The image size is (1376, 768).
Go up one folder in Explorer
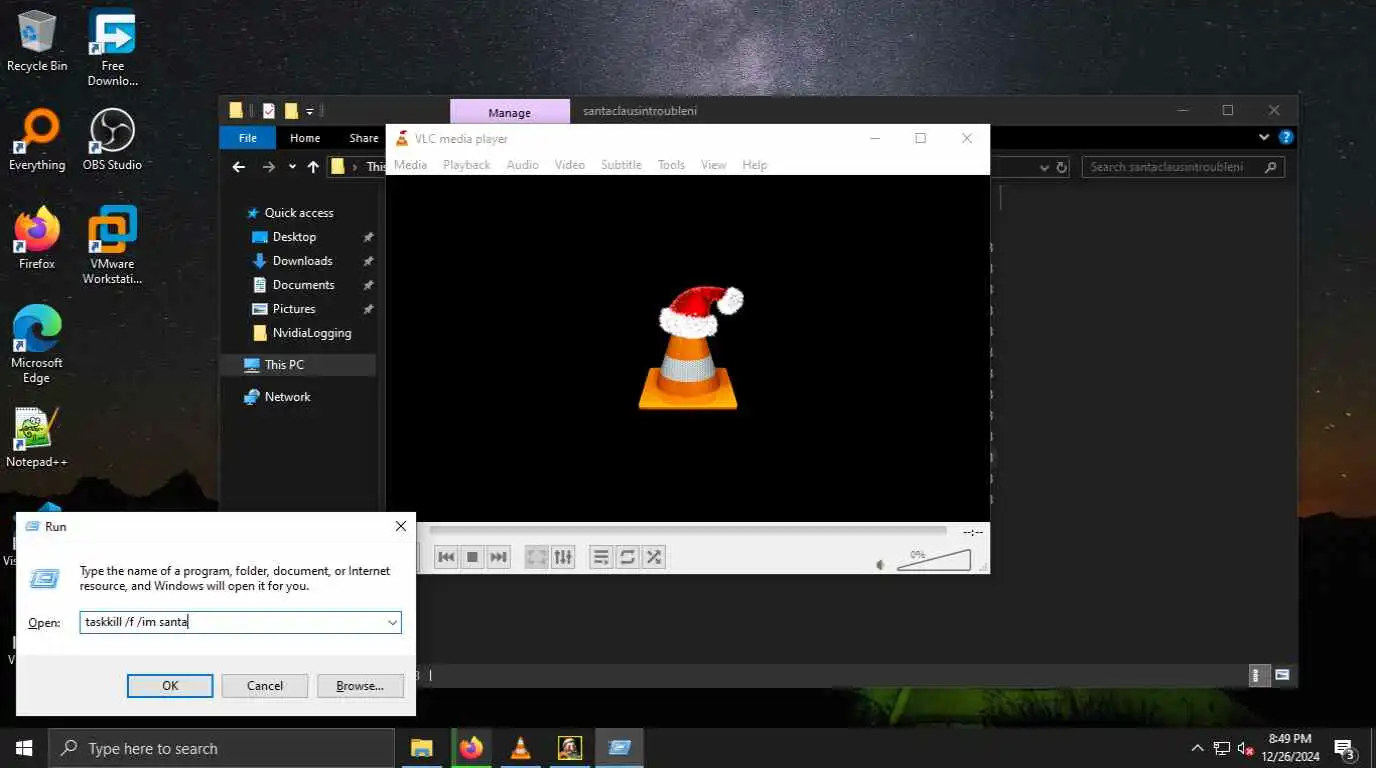click(x=313, y=167)
